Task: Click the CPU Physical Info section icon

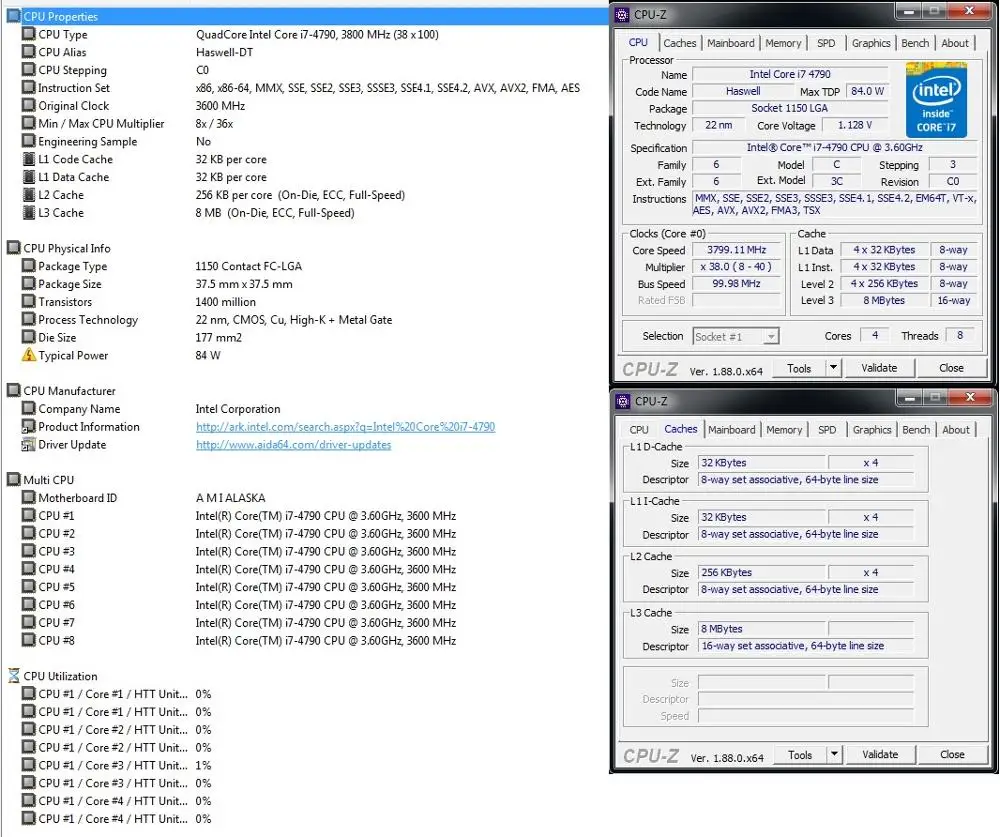Action: click(x=13, y=248)
